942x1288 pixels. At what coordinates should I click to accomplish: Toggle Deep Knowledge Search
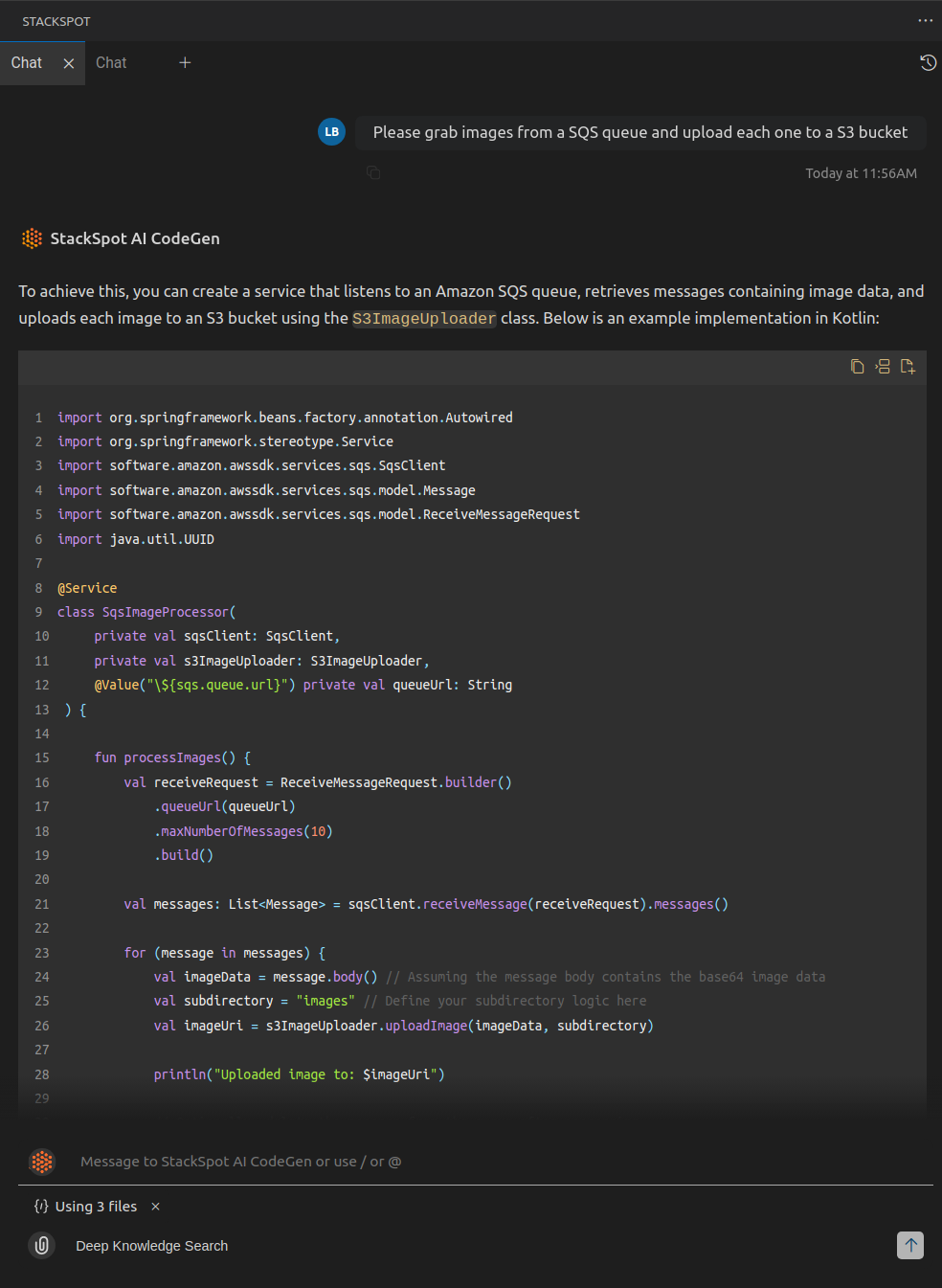click(151, 1246)
